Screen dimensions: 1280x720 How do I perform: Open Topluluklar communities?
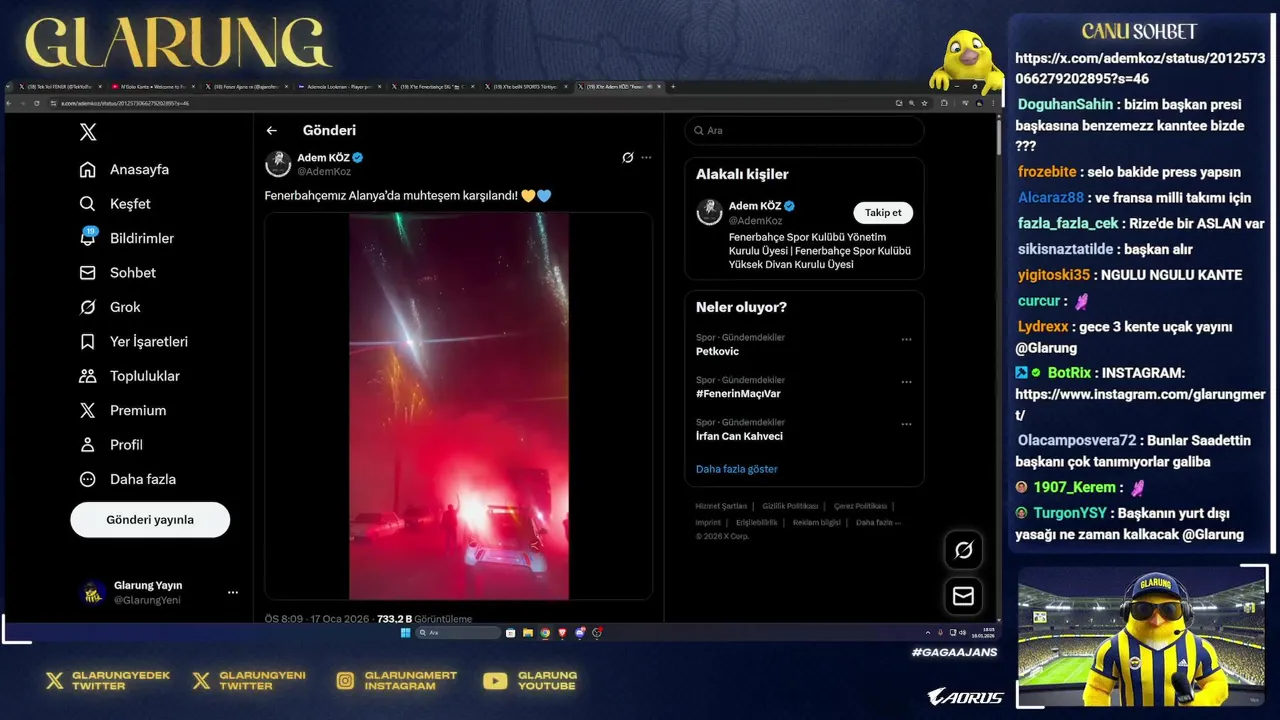point(130,376)
